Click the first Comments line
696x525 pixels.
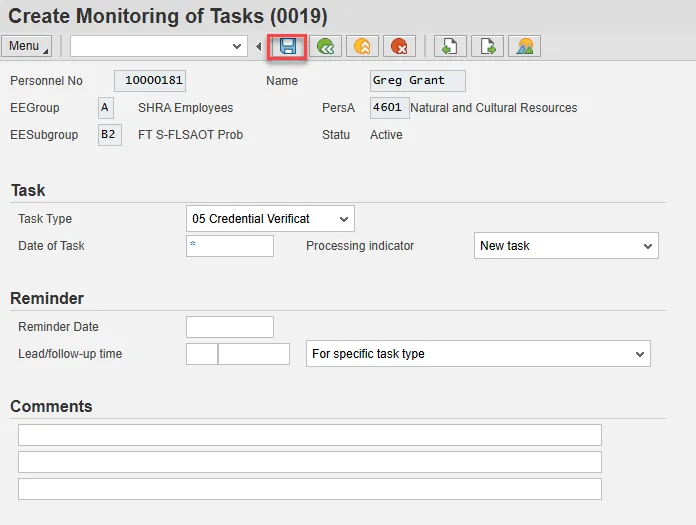(x=310, y=435)
